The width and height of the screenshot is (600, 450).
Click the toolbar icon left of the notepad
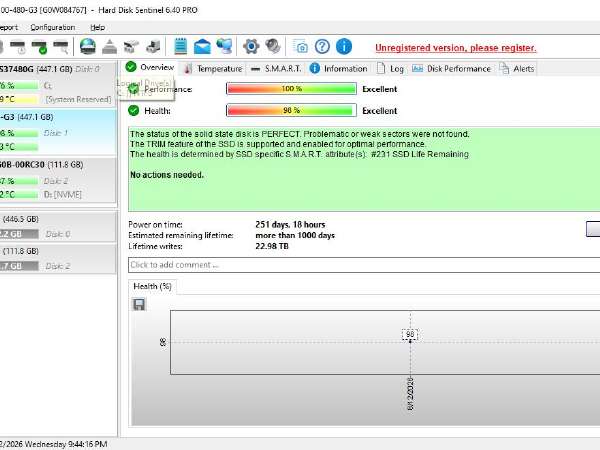[x=153, y=47]
